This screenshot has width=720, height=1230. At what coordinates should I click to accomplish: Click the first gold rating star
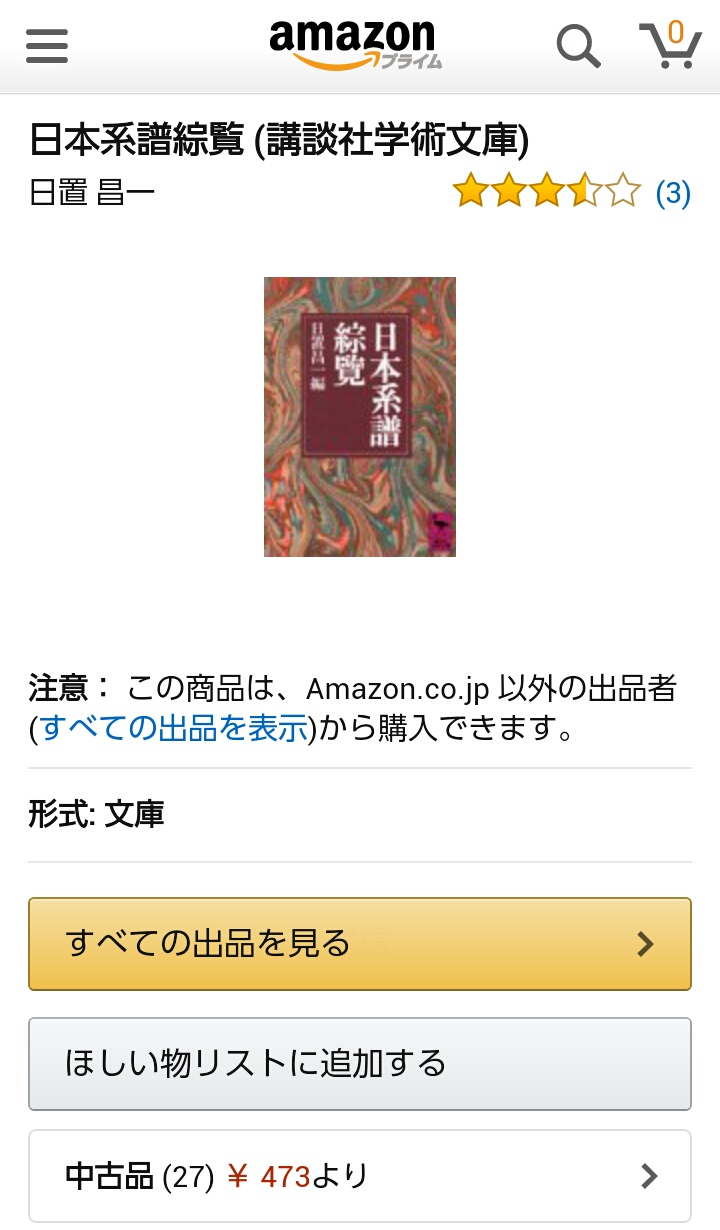click(x=470, y=191)
